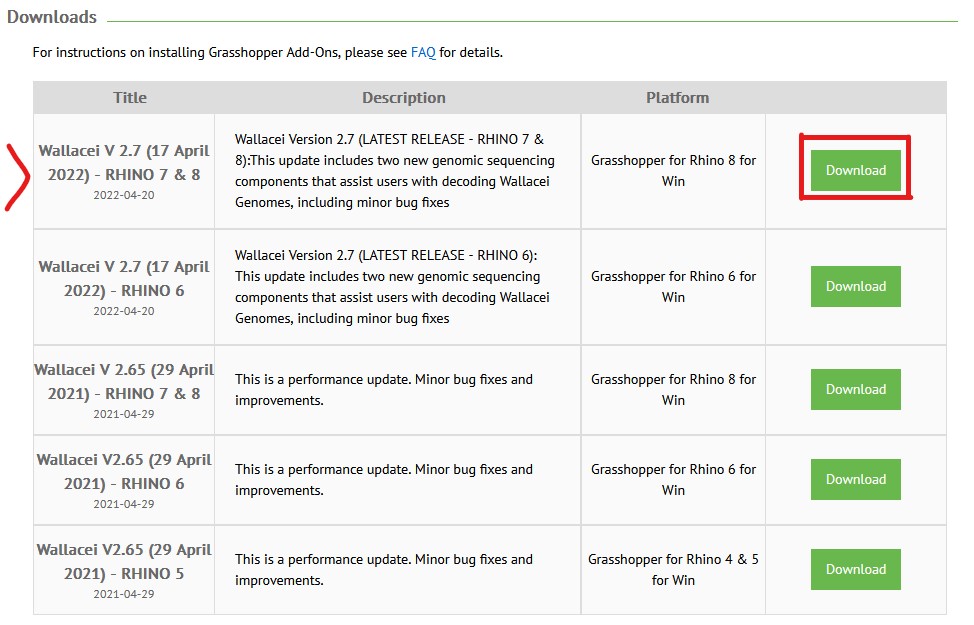Download Wallacei V2.65 for Rhino 5

click(x=855, y=569)
